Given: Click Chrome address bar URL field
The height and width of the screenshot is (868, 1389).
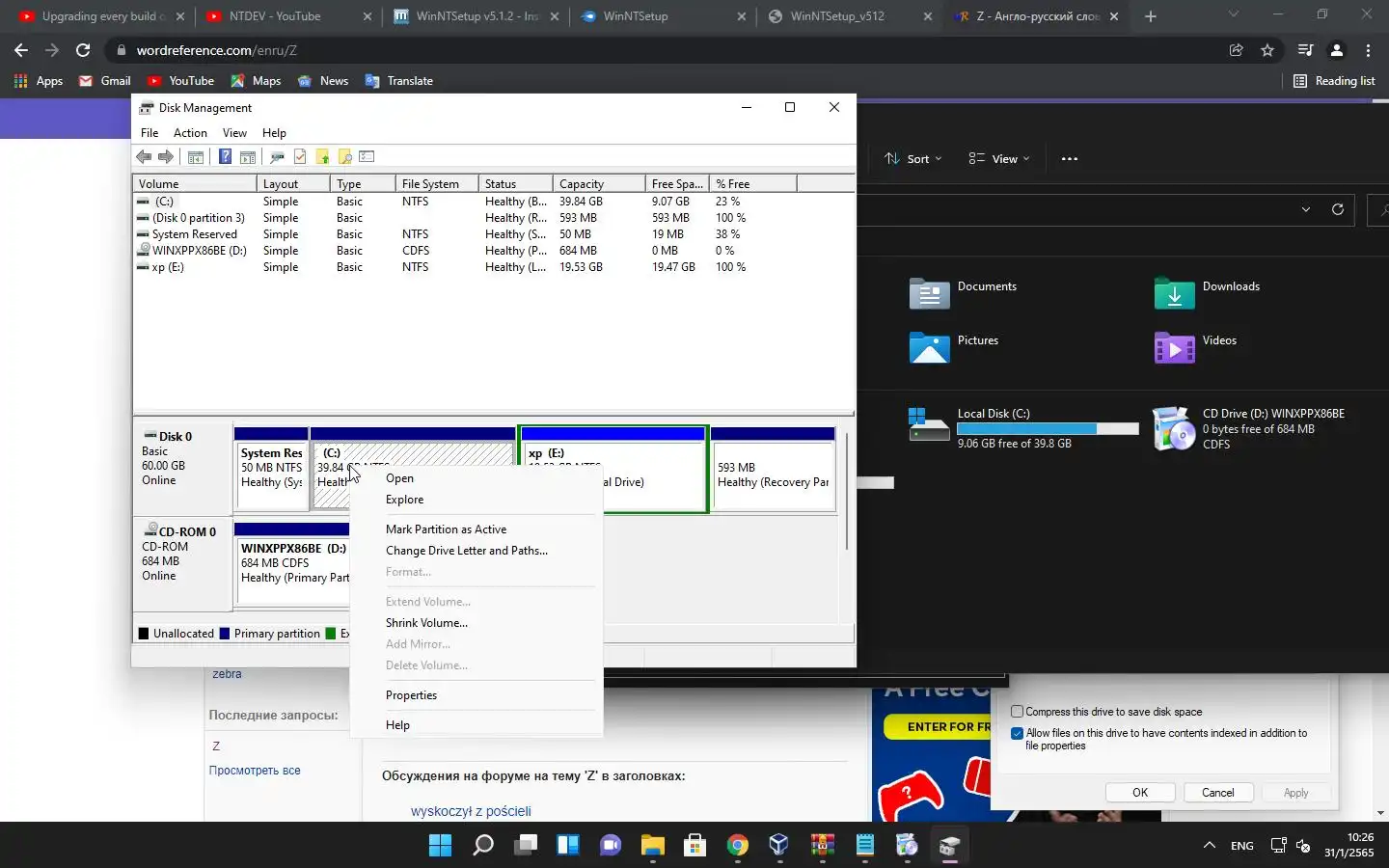Looking at the screenshot, I should click(666, 50).
